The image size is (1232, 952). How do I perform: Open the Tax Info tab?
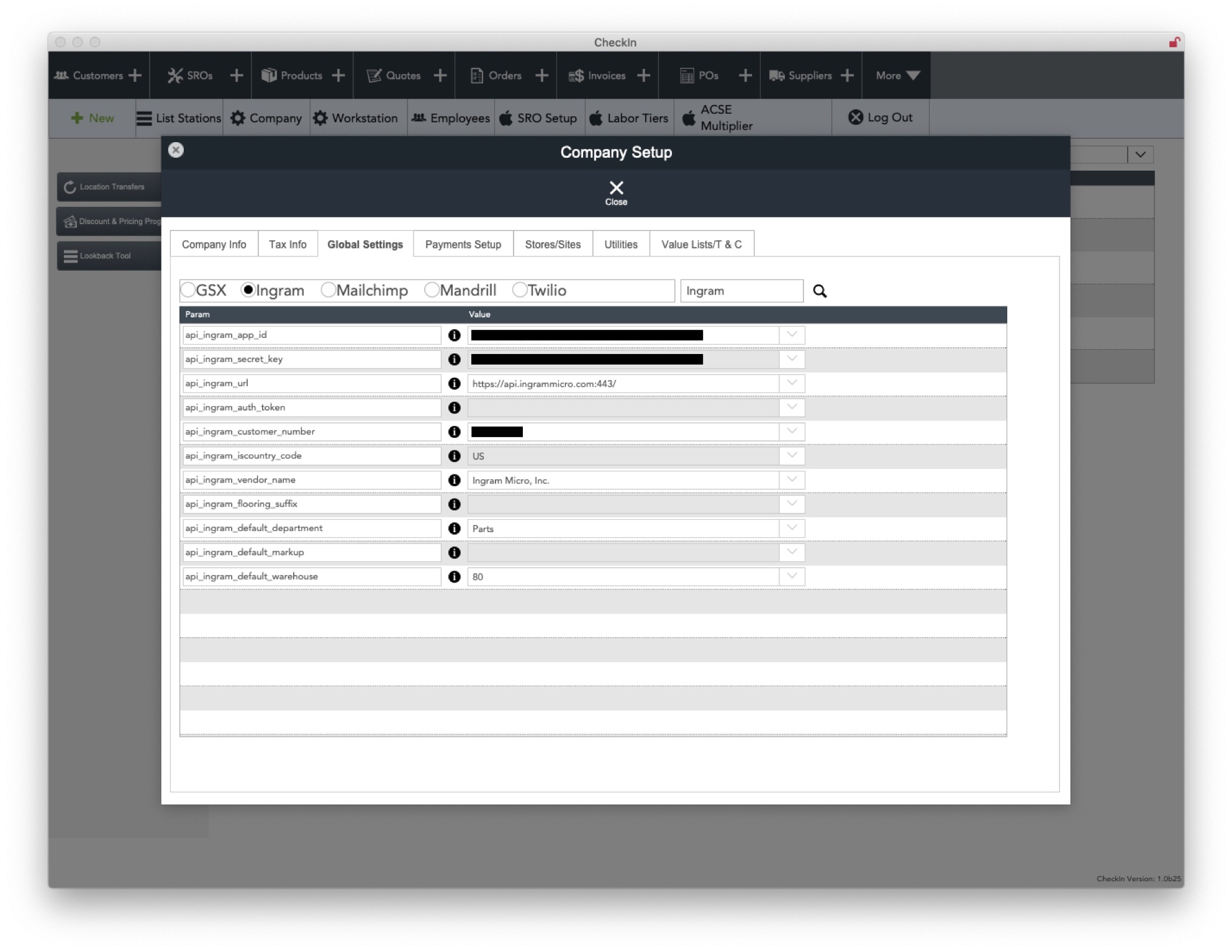(x=288, y=244)
